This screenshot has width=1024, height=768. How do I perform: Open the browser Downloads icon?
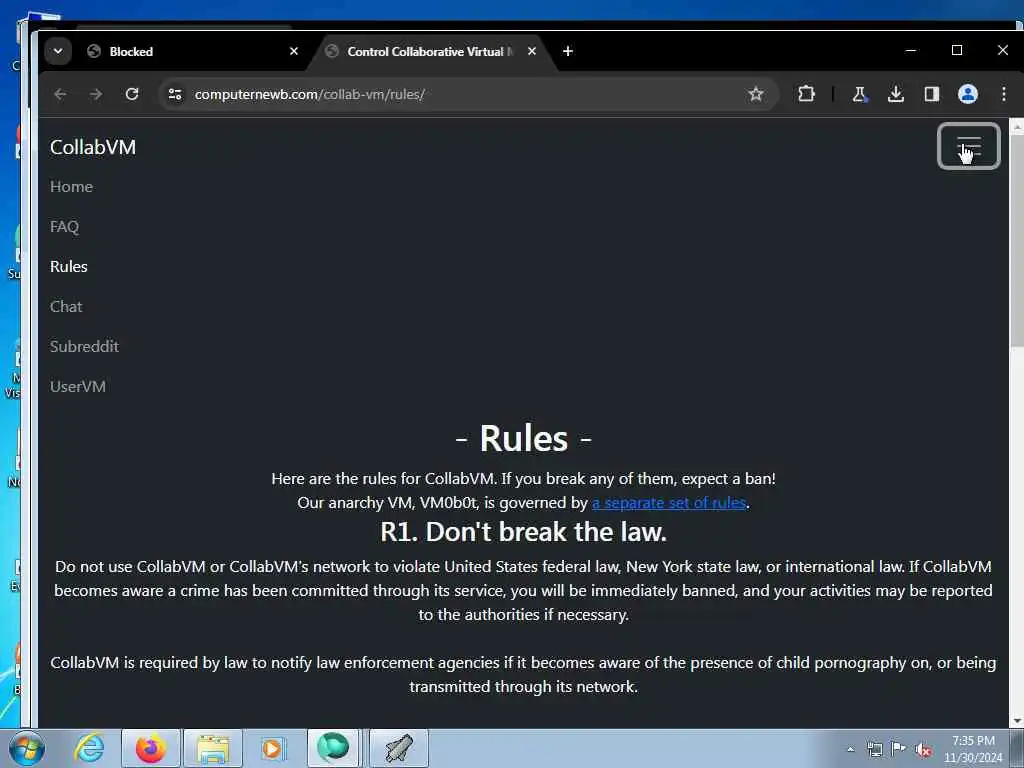click(896, 94)
